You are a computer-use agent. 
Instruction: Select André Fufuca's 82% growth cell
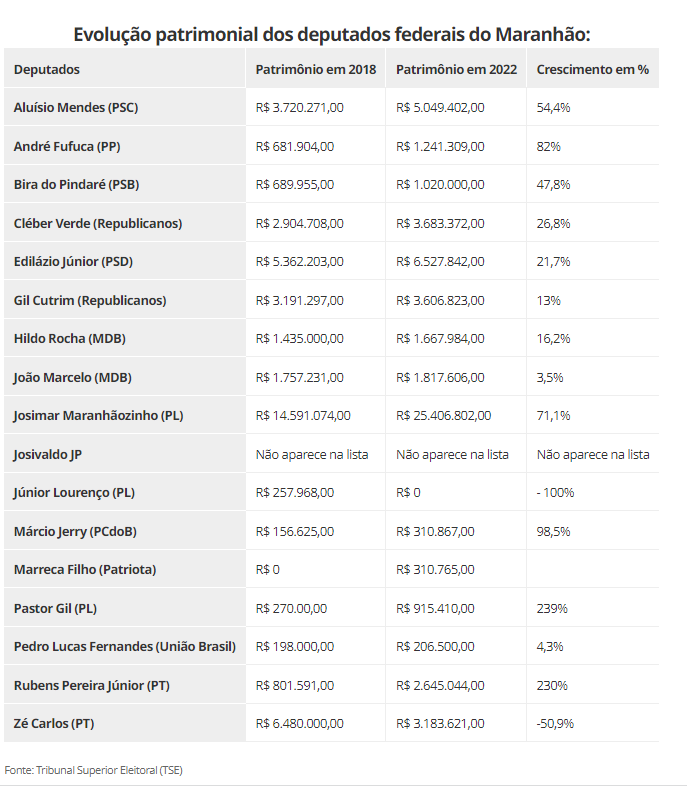coord(549,146)
